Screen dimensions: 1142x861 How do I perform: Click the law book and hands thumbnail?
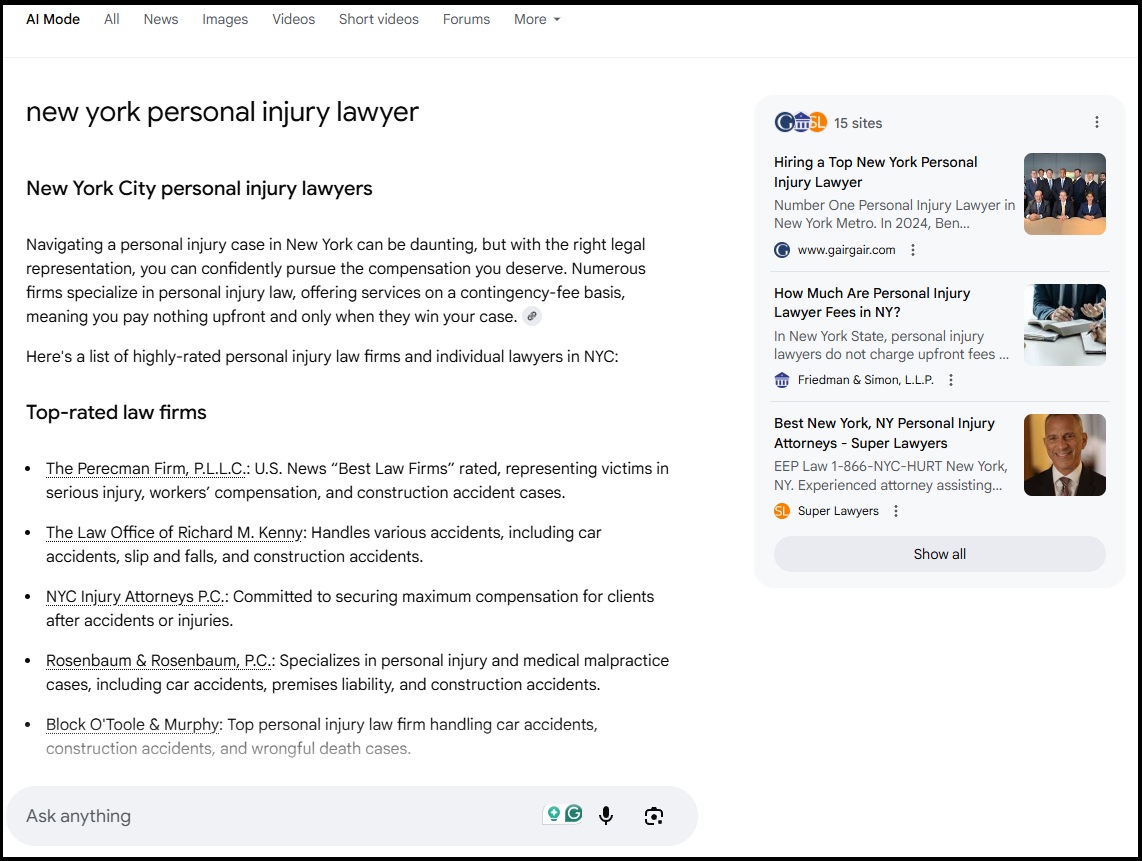click(1065, 325)
